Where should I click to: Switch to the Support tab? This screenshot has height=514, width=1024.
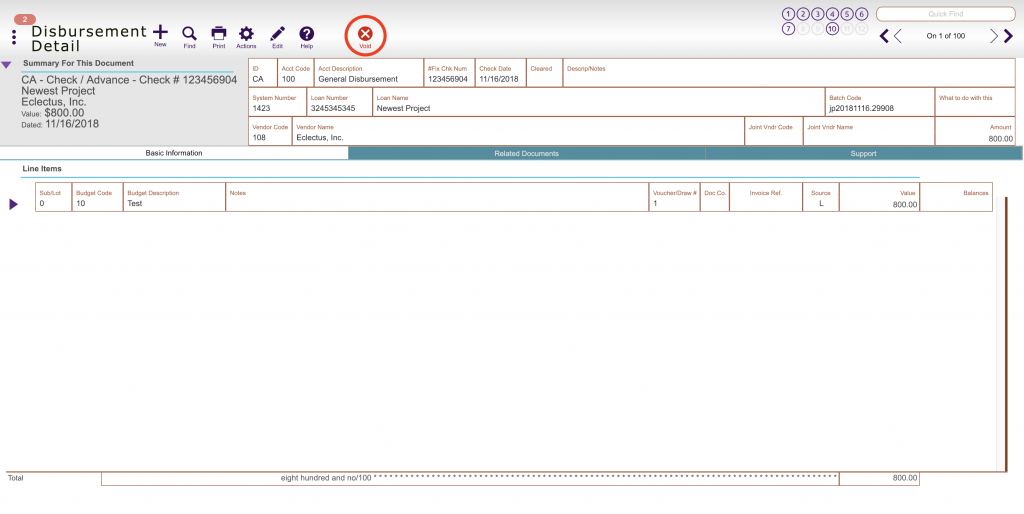(863, 153)
